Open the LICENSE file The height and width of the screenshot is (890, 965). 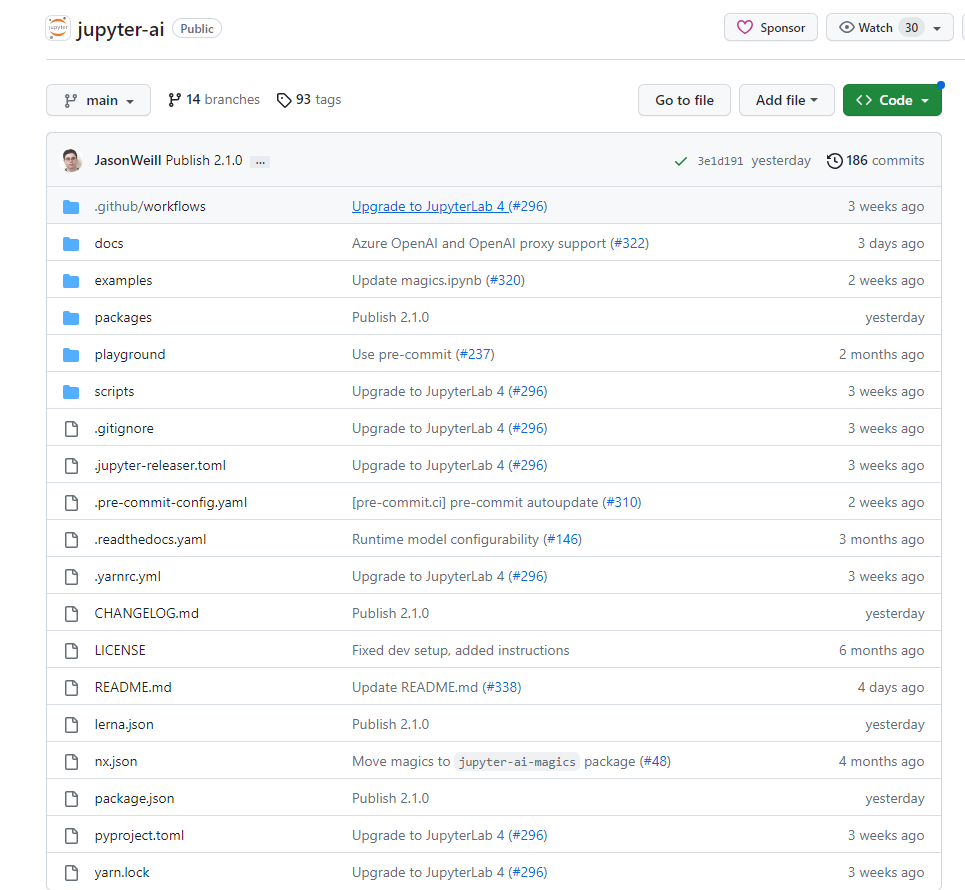120,651
